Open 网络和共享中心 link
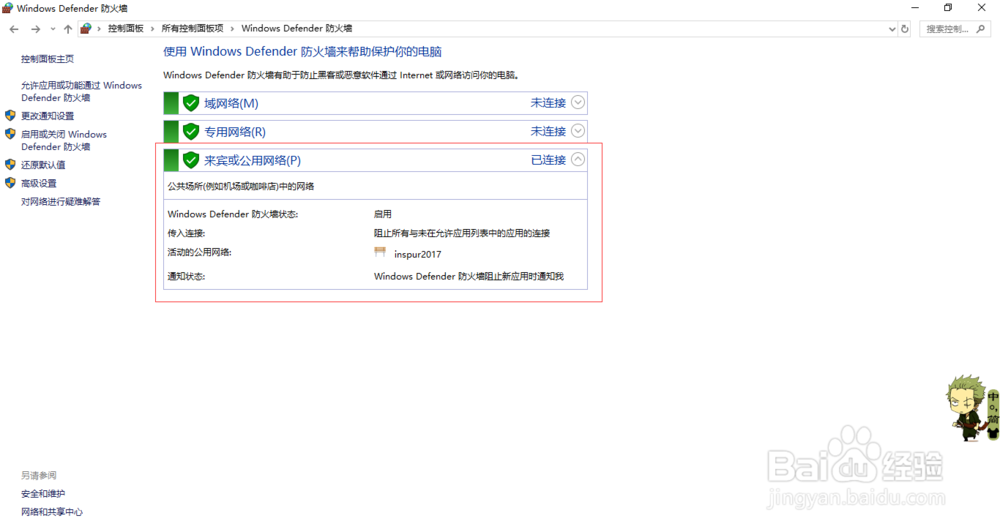The width and height of the screenshot is (1000, 532). 52,512
